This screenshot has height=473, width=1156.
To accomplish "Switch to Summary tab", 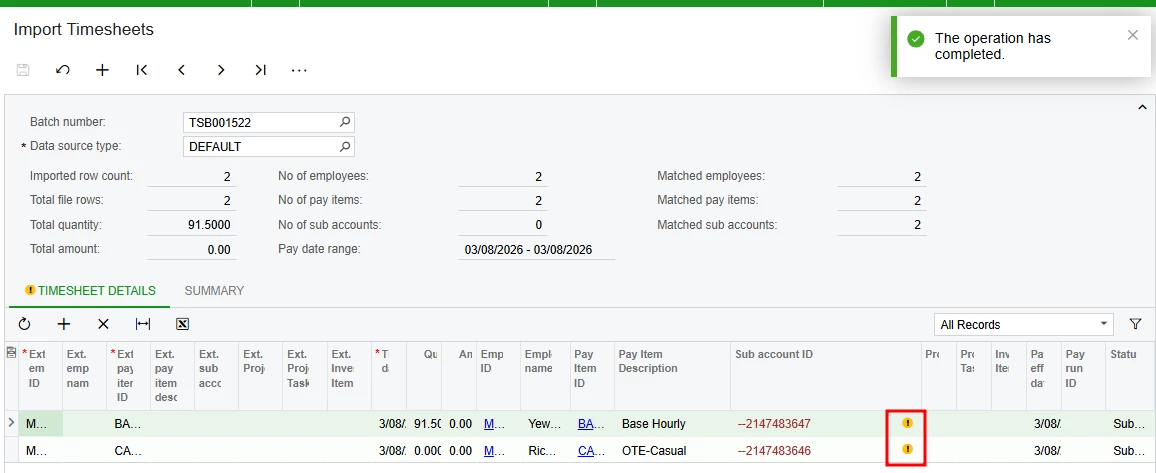I will [214, 290].
